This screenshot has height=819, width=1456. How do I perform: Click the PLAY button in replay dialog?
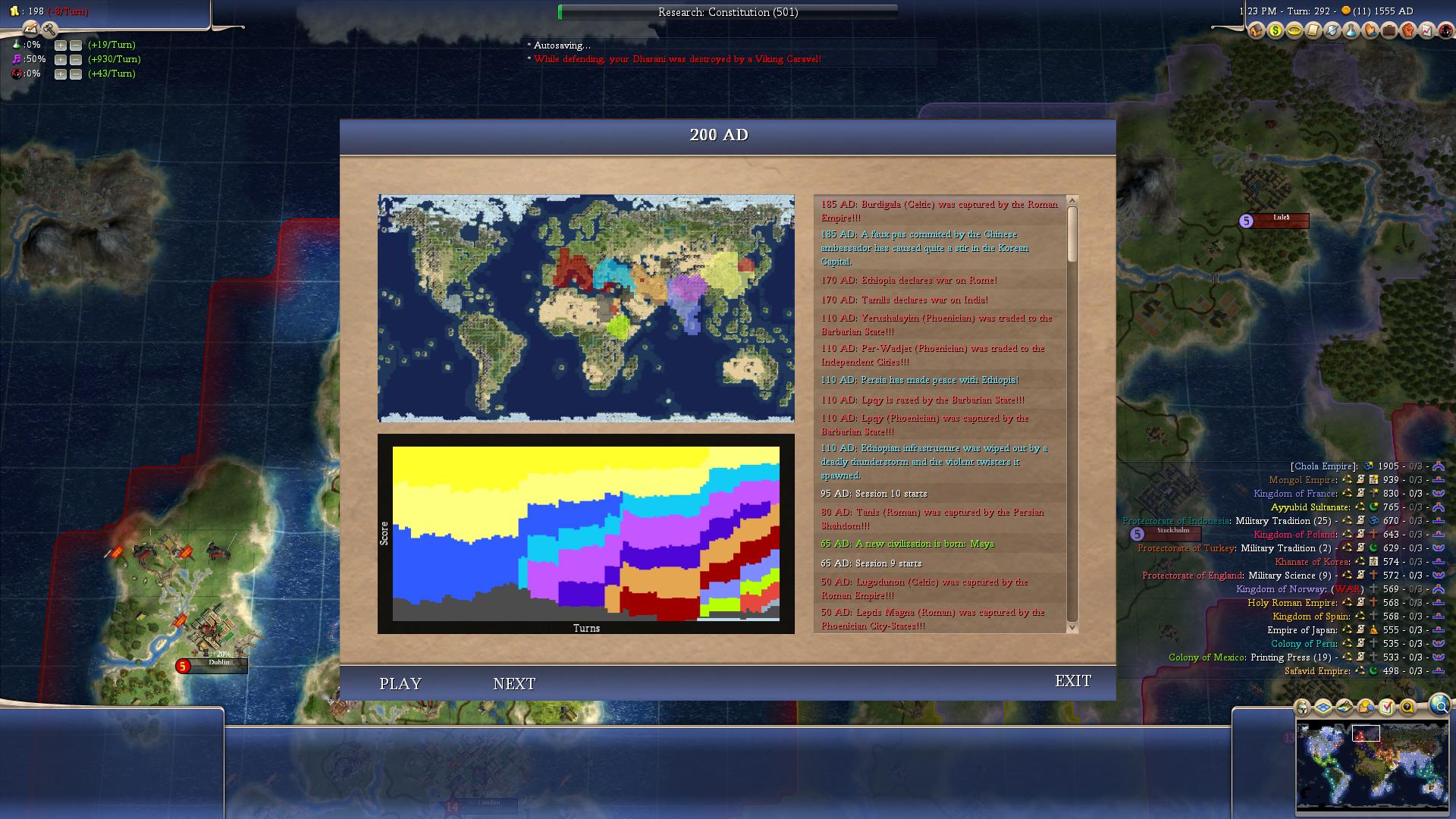(x=400, y=683)
